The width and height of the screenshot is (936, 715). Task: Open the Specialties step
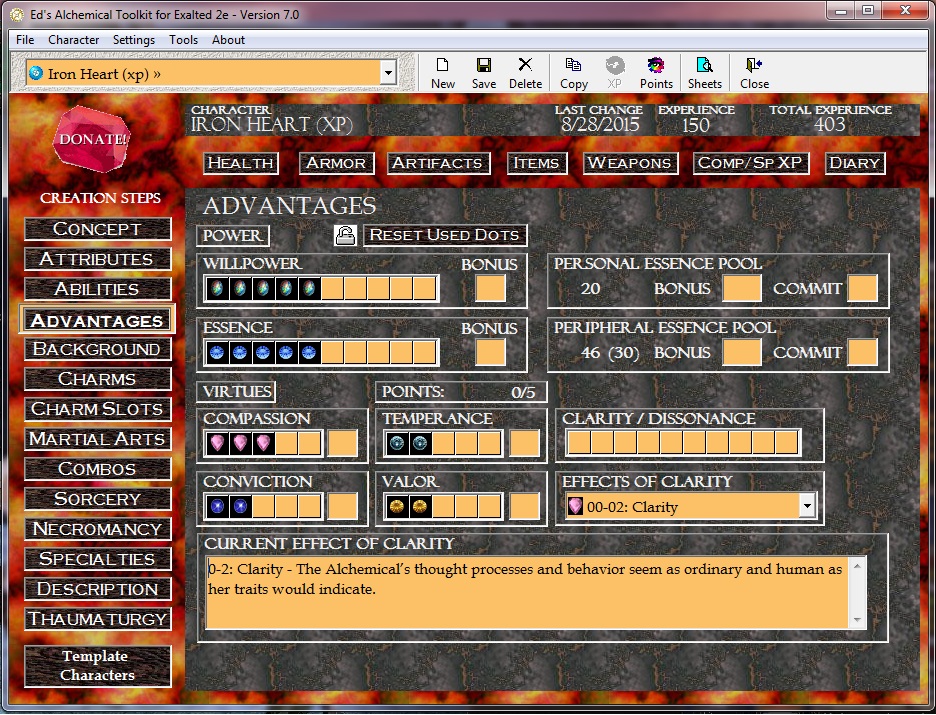click(x=97, y=559)
